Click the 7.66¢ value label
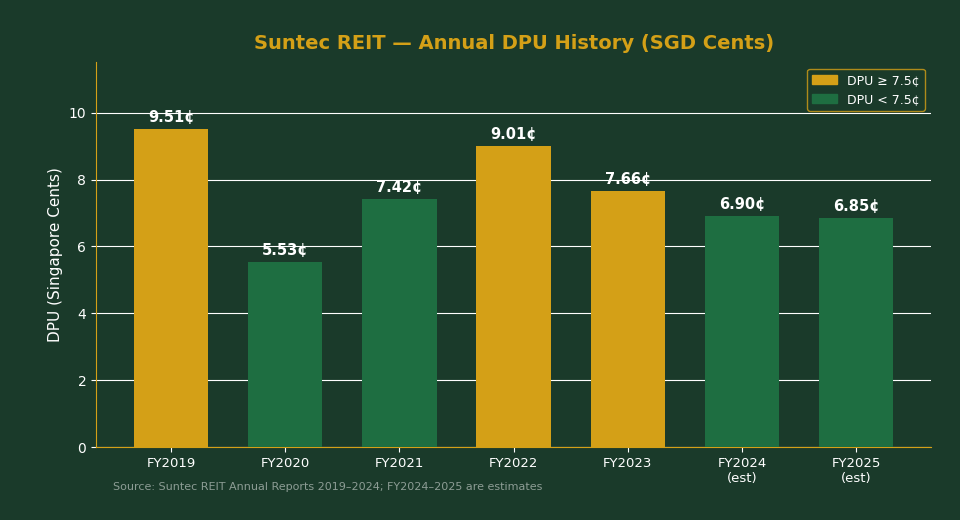 coord(628,179)
